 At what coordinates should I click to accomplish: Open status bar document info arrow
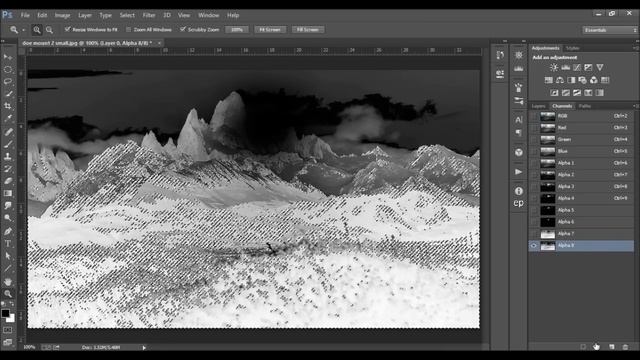(x=144, y=348)
